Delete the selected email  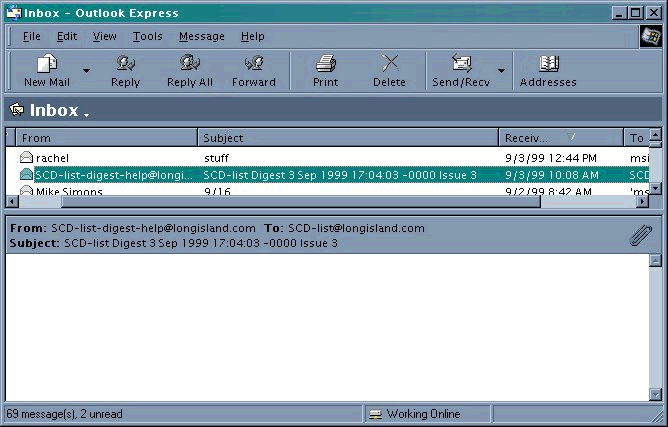389,70
